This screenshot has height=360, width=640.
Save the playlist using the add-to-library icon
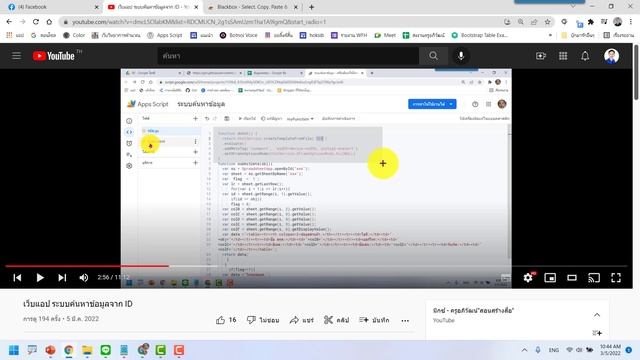click(597, 333)
